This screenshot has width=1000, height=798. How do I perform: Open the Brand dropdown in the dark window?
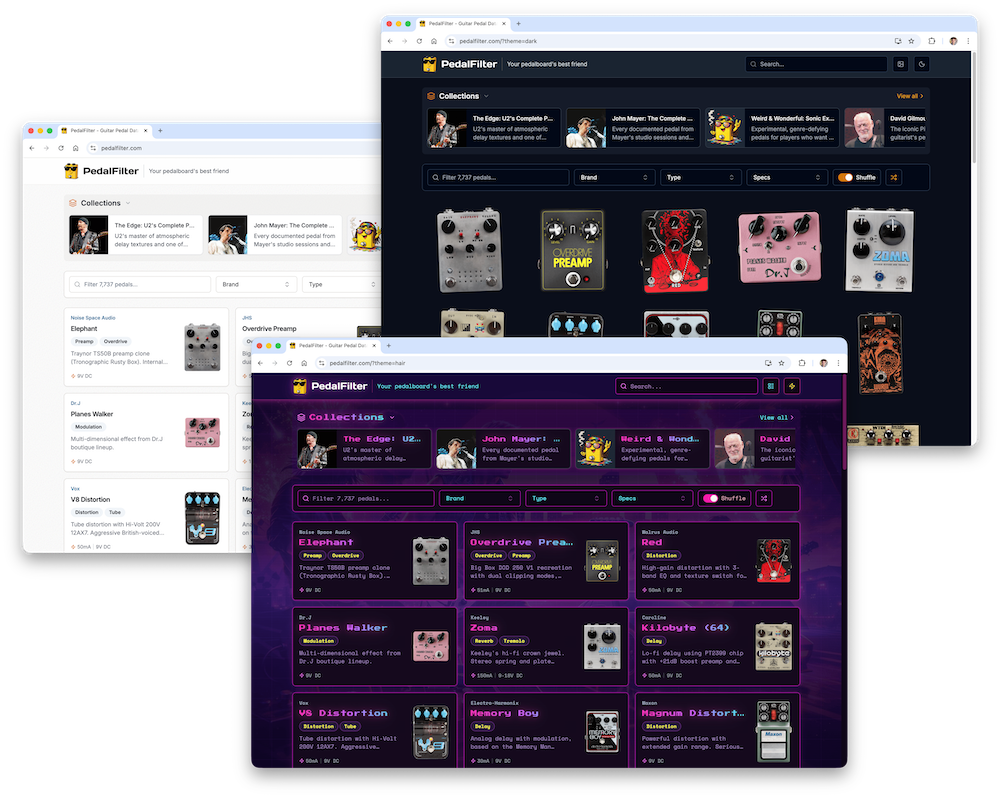pos(614,177)
